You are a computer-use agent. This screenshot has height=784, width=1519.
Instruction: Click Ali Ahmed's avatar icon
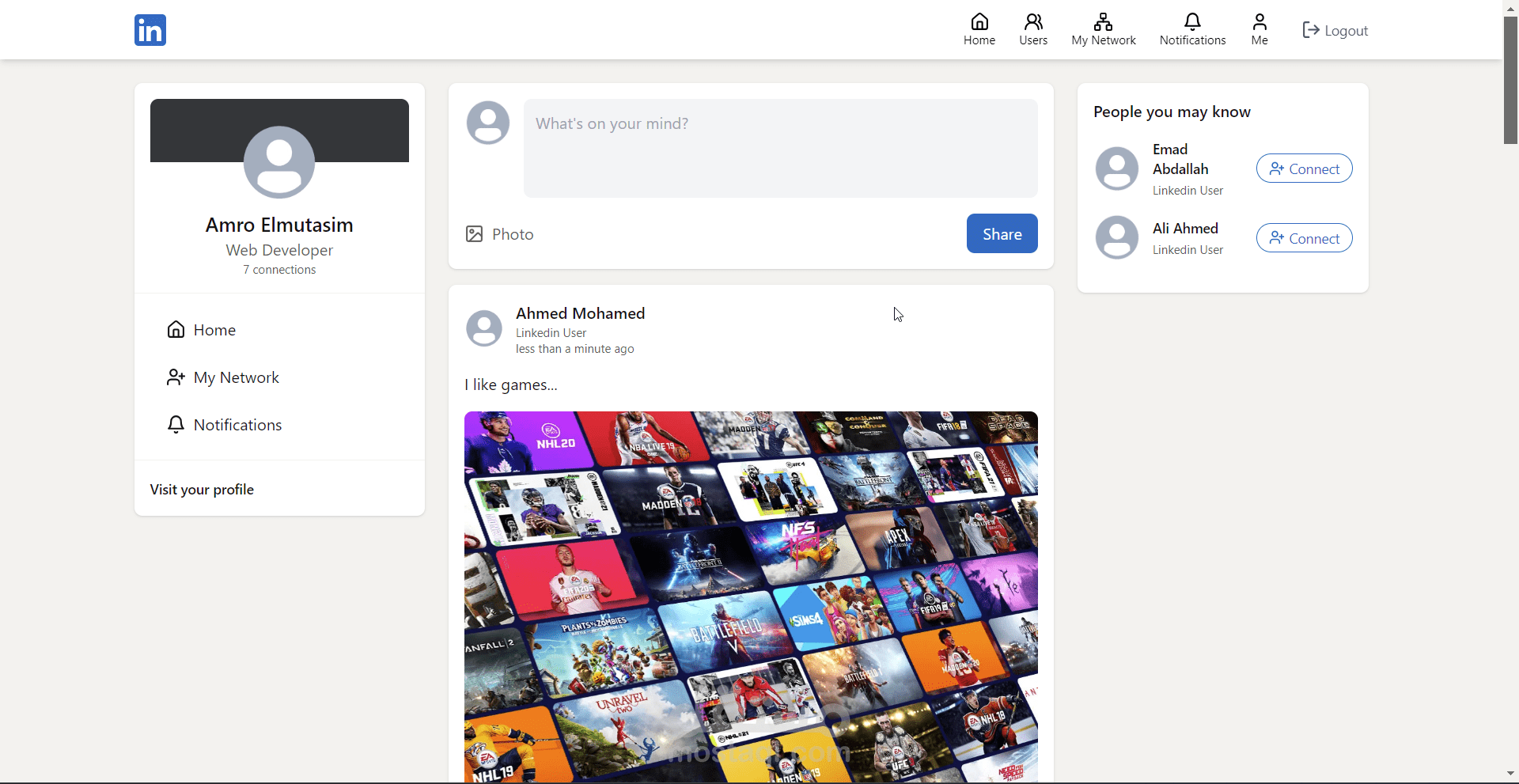click(x=1117, y=237)
